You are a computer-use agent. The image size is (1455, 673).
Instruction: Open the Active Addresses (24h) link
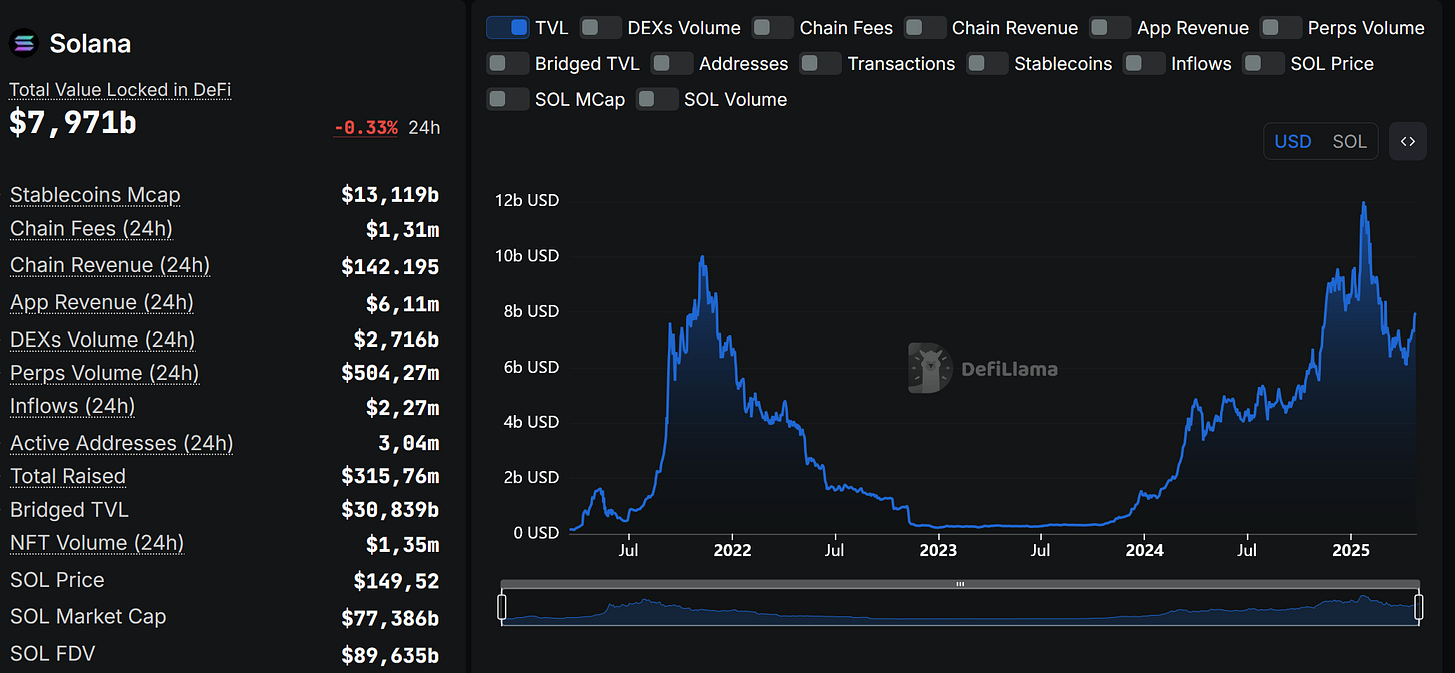coord(121,442)
